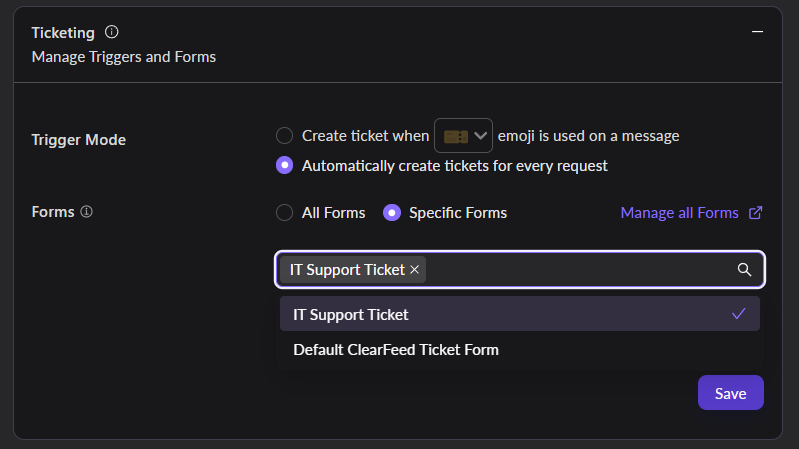Click the info icon next to Forms
799x449 pixels.
click(x=87, y=212)
